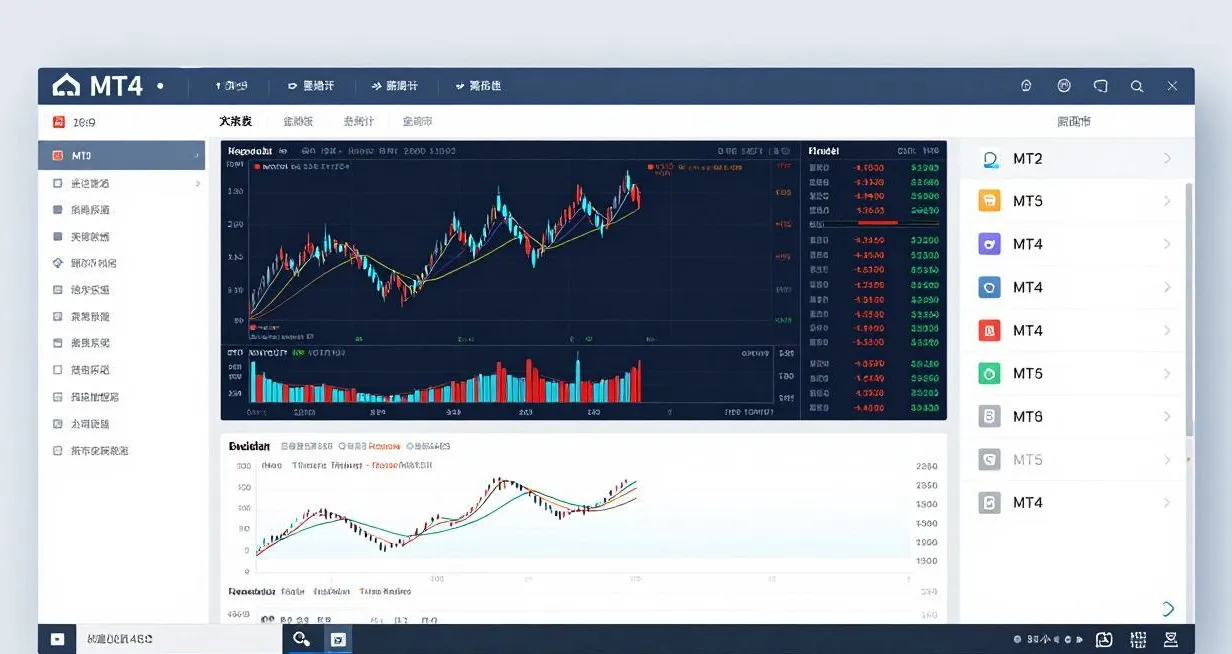Open the top bar menu with circle icon
The image size is (1232, 654).
(x=310, y=86)
